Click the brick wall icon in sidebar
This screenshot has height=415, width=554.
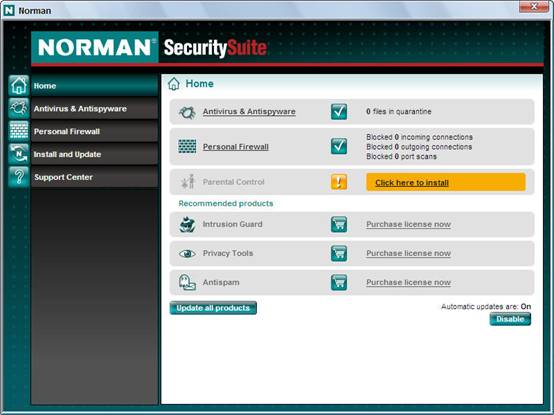(19, 131)
